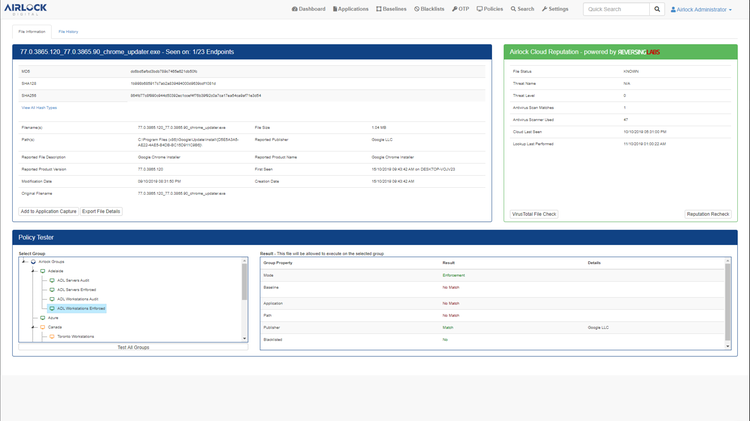This screenshot has width=750, height=421.
Task: Click the KNOWN file status value
Action: [x=631, y=71]
